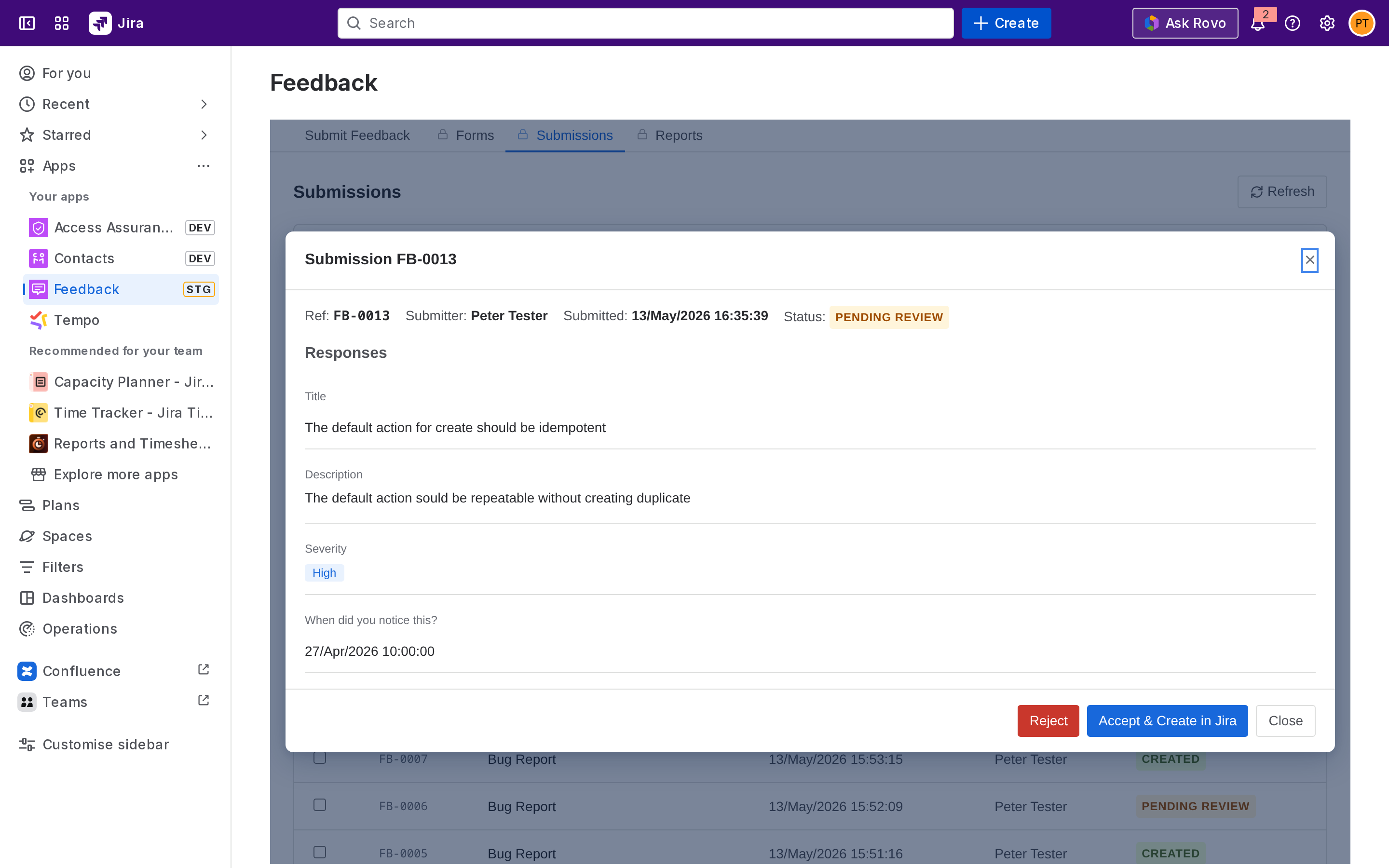Open Reports and Timesheets app icon
This screenshot has height=868, width=1389.
click(x=39, y=444)
